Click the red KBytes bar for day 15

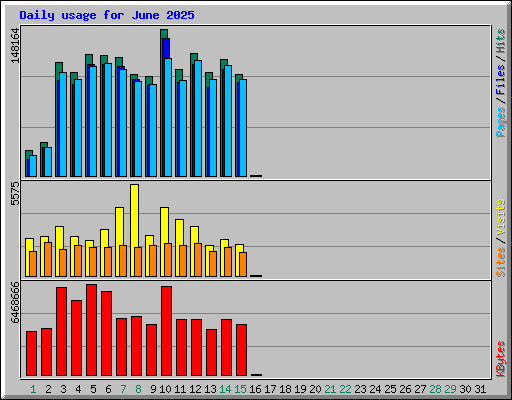(x=241, y=350)
